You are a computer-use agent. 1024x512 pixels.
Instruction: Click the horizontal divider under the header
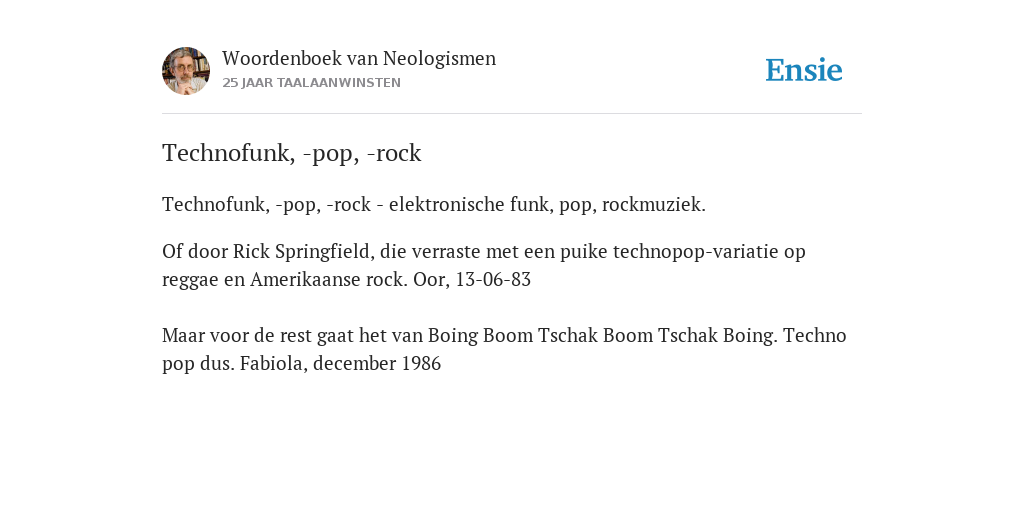[x=512, y=114]
